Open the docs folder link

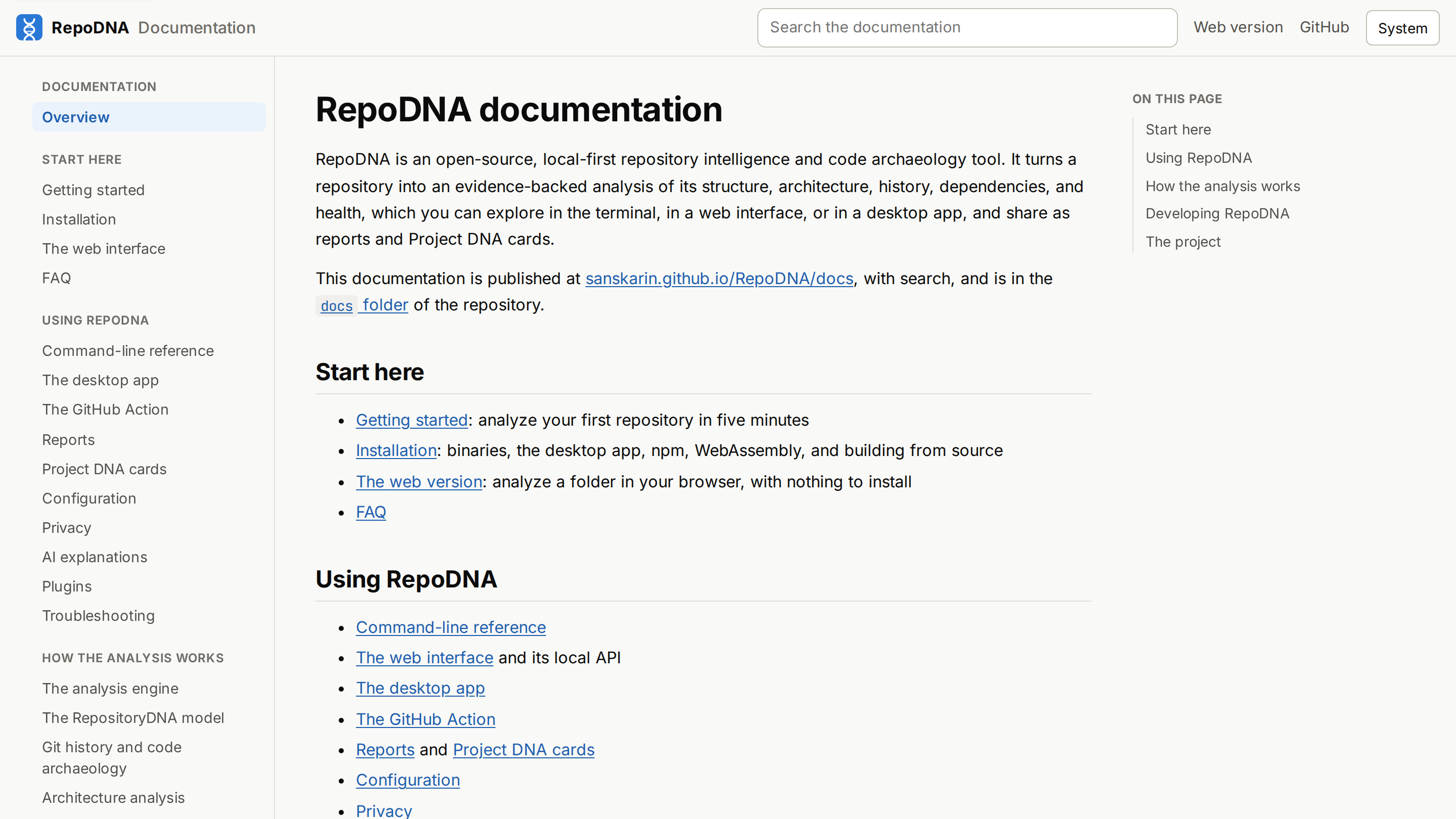point(362,305)
